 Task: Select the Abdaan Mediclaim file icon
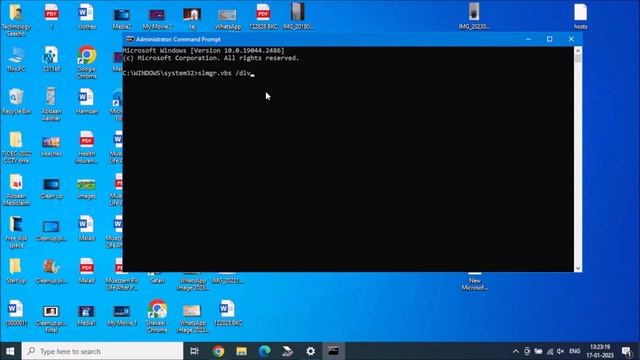click(16, 189)
